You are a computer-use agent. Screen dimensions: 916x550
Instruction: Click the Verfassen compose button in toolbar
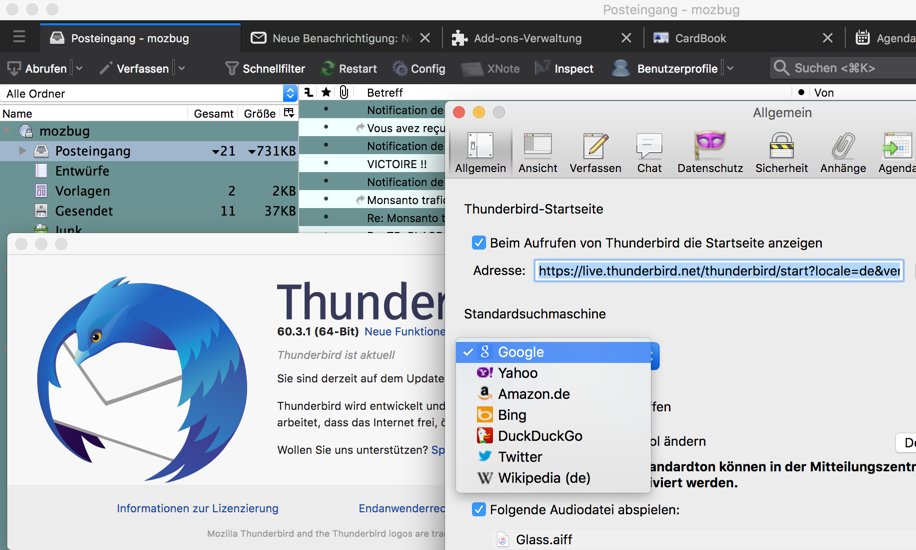click(134, 68)
